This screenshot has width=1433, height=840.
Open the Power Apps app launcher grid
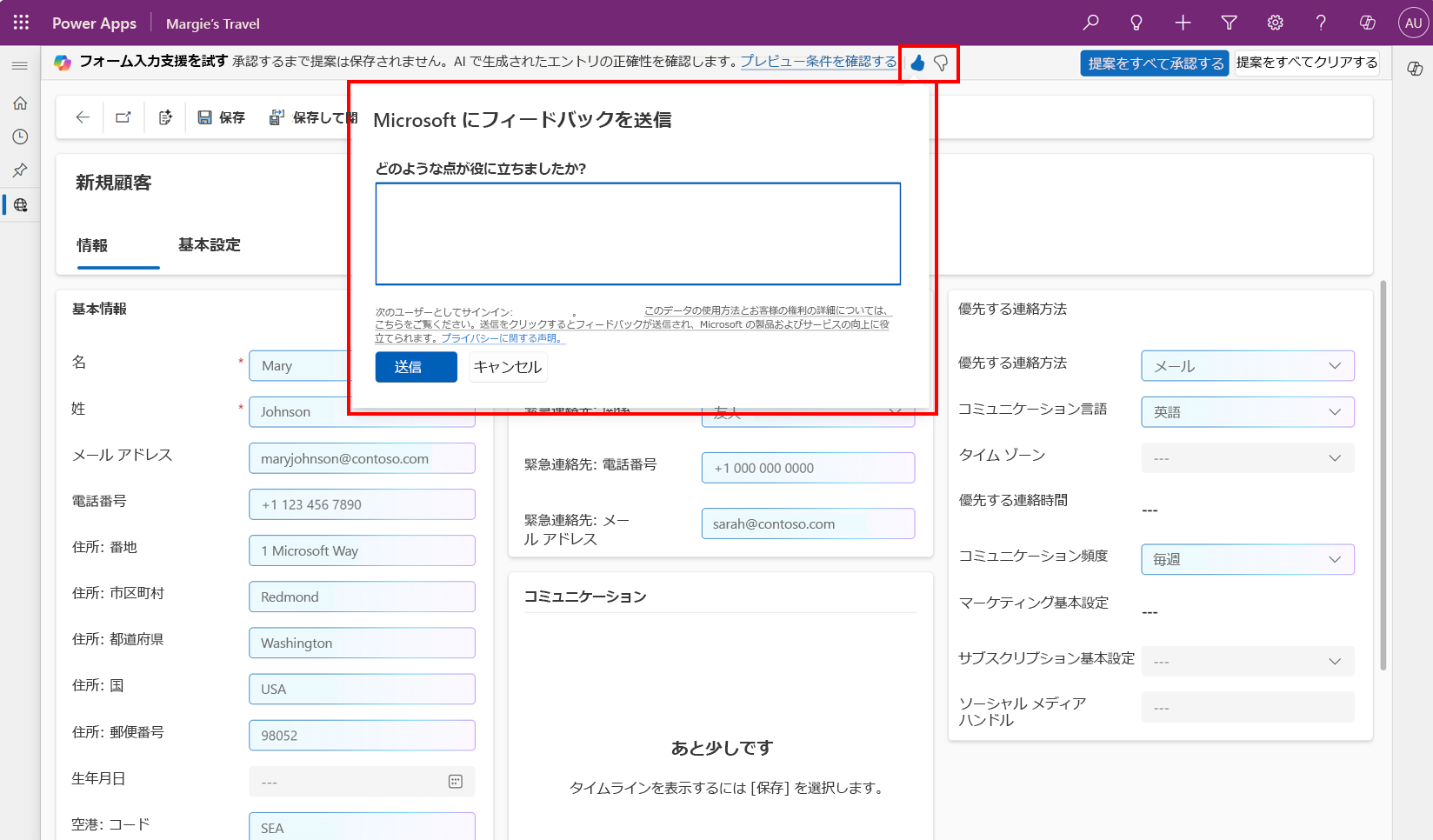click(x=21, y=23)
